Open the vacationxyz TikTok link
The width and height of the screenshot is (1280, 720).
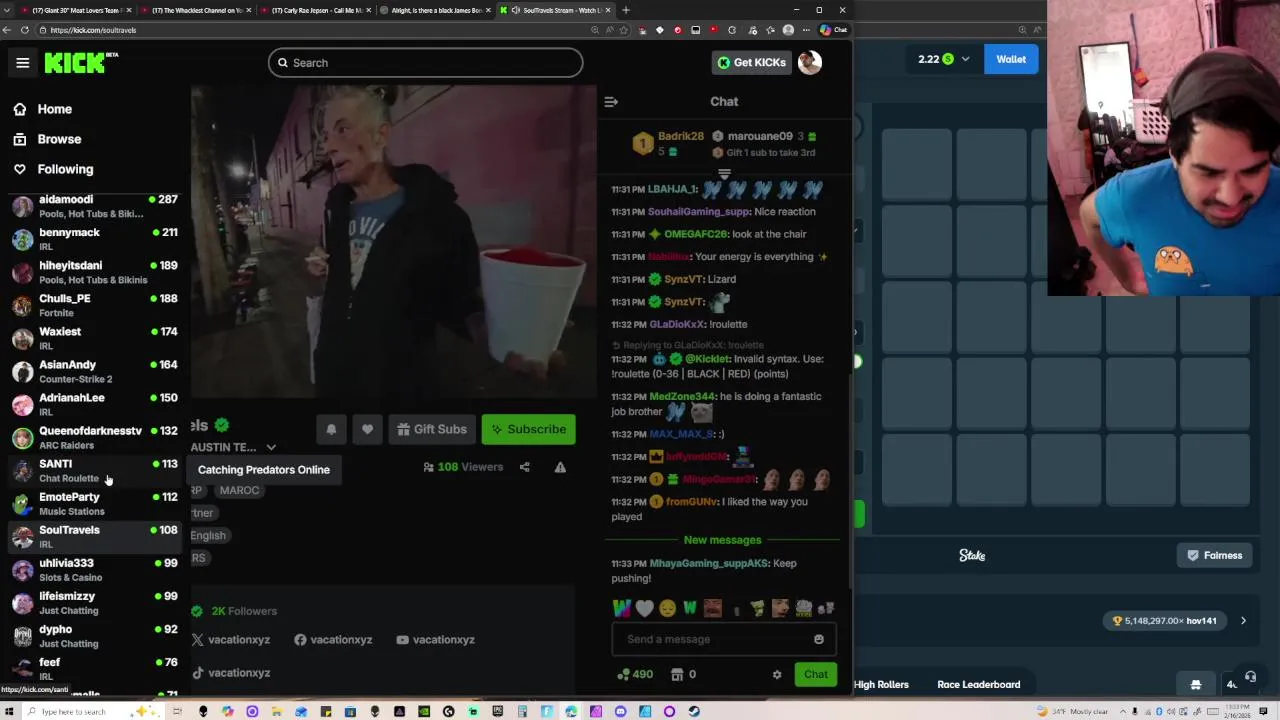pyautogui.click(x=231, y=673)
